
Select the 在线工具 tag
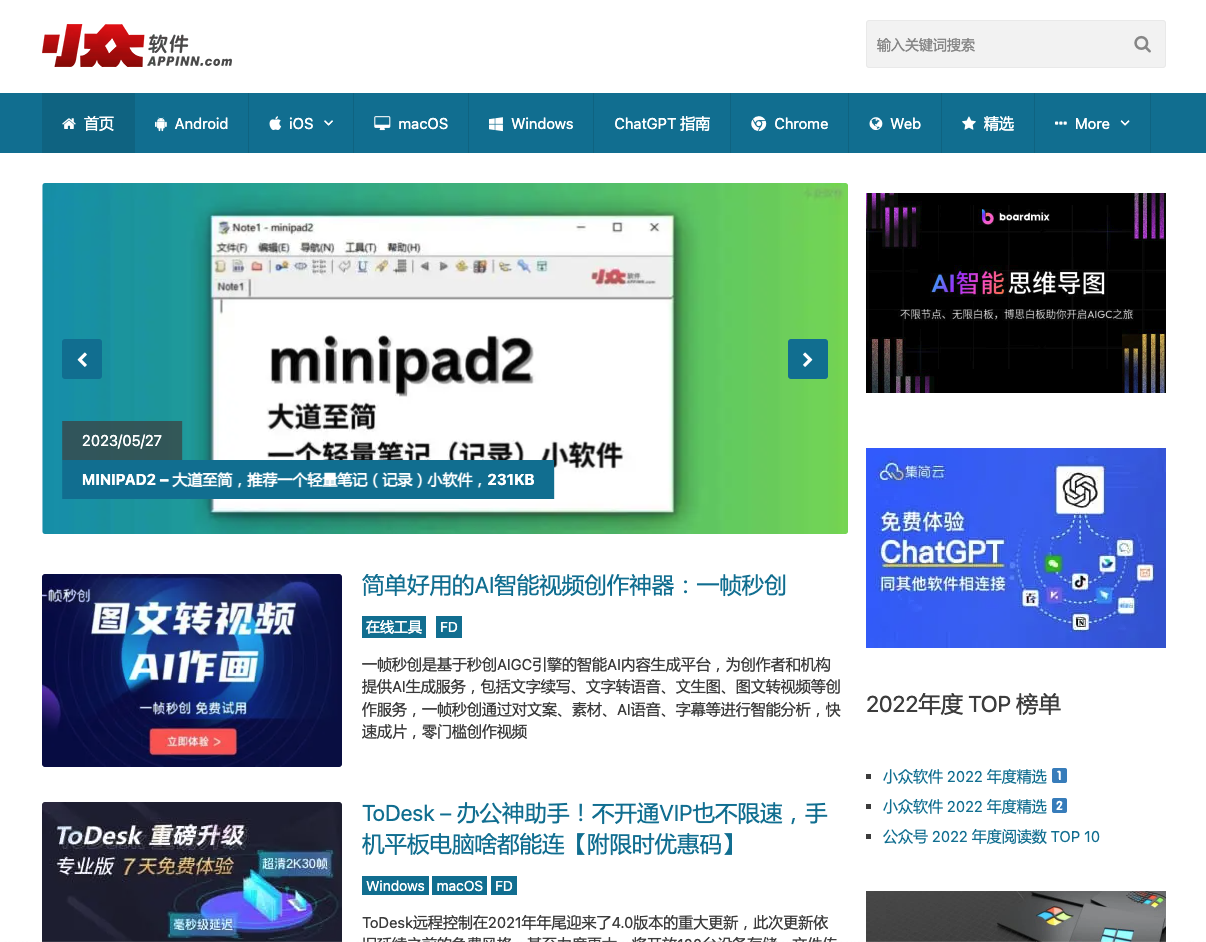pyautogui.click(x=394, y=627)
